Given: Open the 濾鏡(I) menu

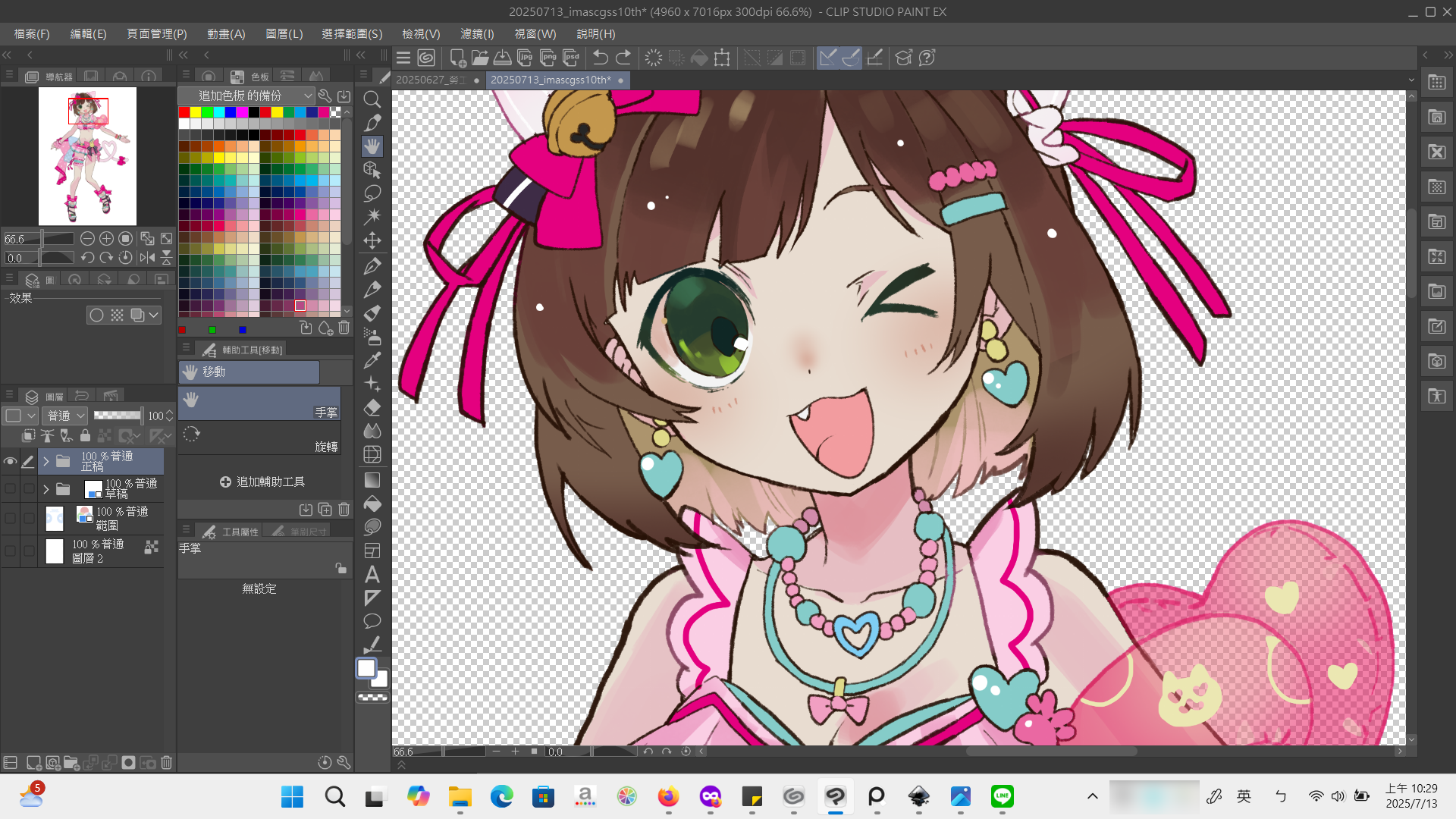Looking at the screenshot, I should pyautogui.click(x=477, y=34).
